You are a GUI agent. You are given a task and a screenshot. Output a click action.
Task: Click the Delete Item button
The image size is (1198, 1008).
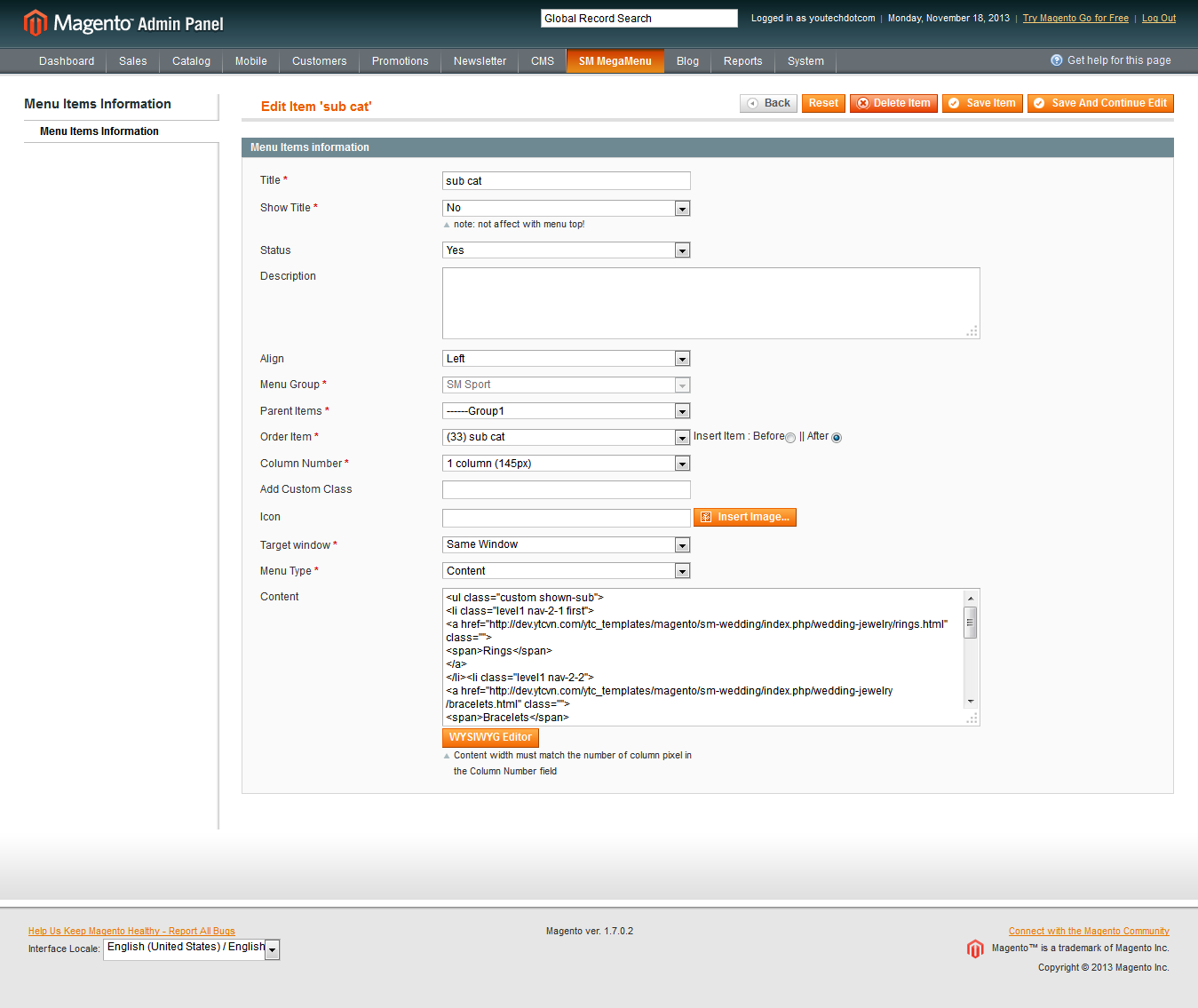click(x=893, y=103)
